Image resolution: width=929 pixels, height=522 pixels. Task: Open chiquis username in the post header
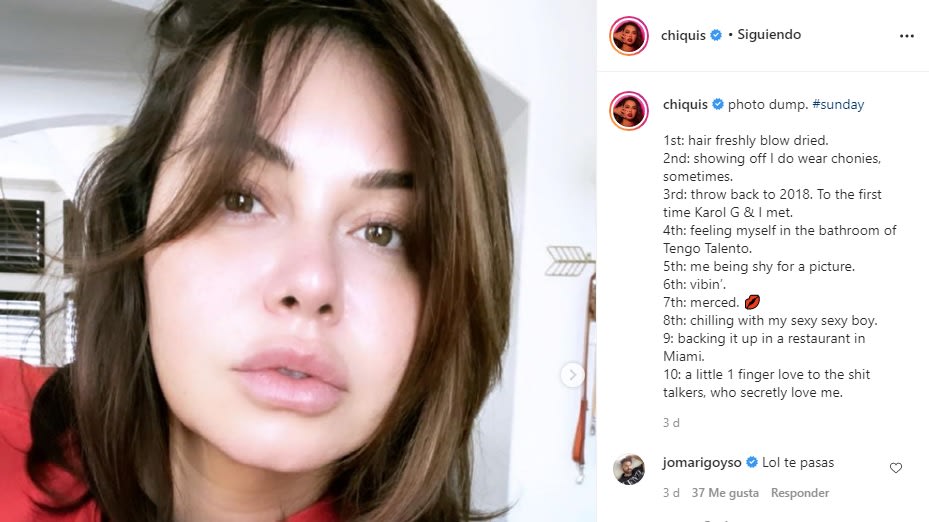pyautogui.click(x=683, y=36)
